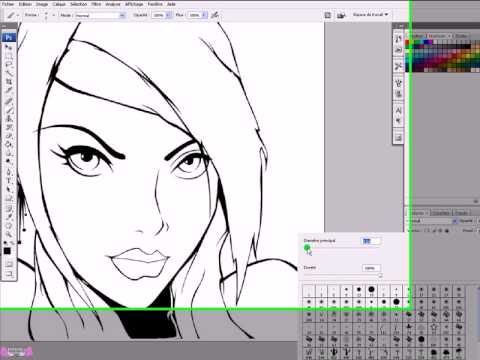Toggle the airbrush option
Screen dimensions: 480x360
click(x=215, y=15)
